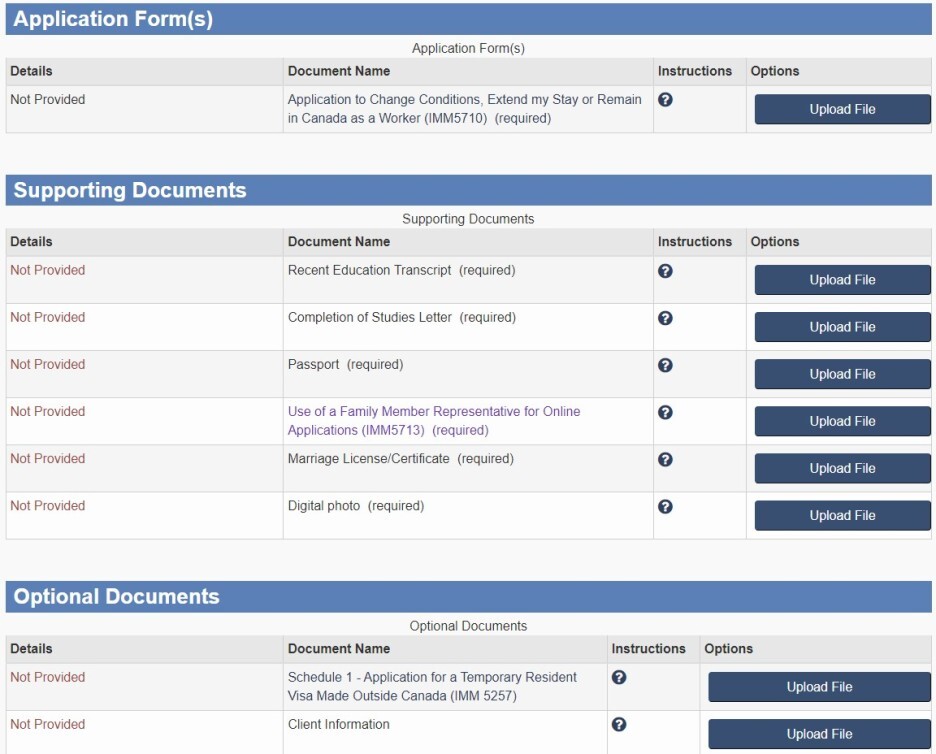This screenshot has height=754, width=936.
Task: Click the Application Form(s) section header
Action: [469, 19]
